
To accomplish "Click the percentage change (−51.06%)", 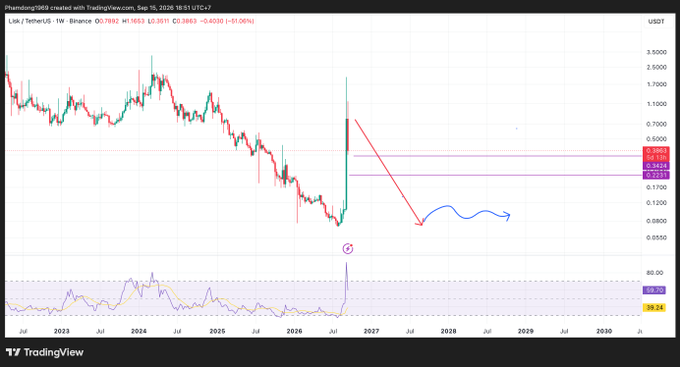I will pyautogui.click(x=239, y=21).
